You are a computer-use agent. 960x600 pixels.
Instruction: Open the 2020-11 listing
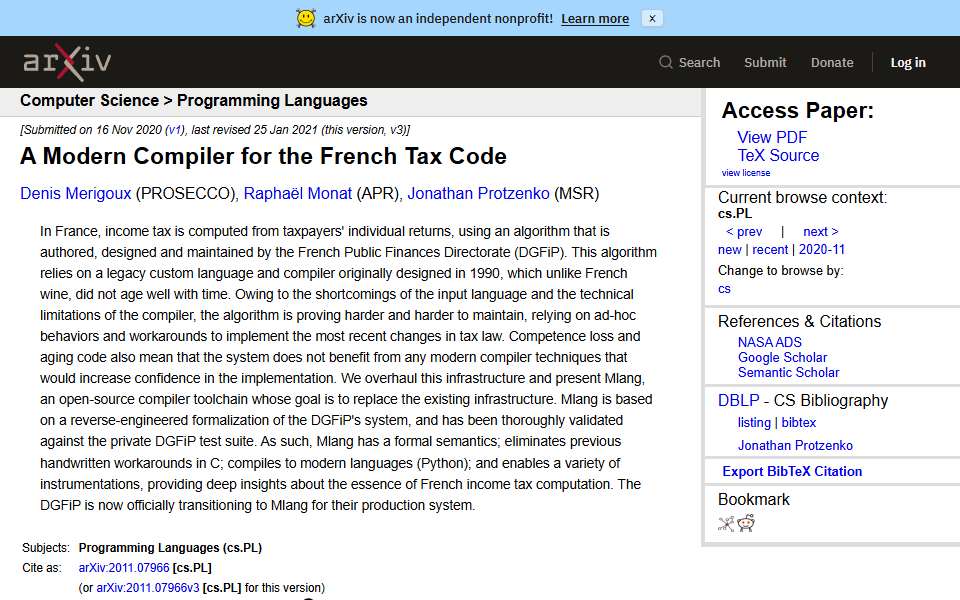[822, 250]
